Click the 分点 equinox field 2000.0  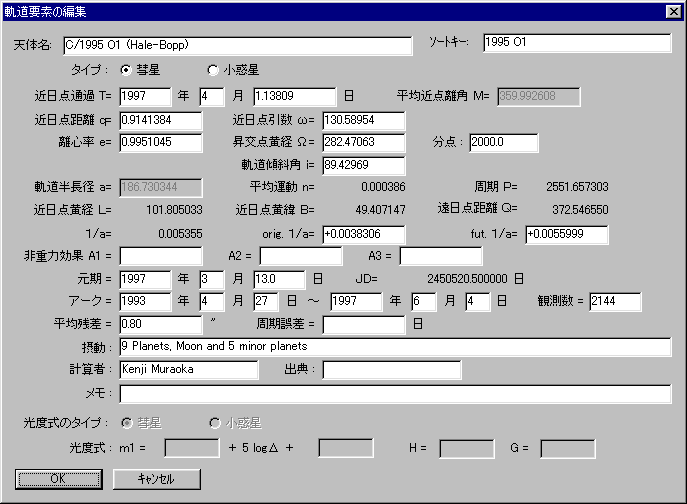pos(504,142)
